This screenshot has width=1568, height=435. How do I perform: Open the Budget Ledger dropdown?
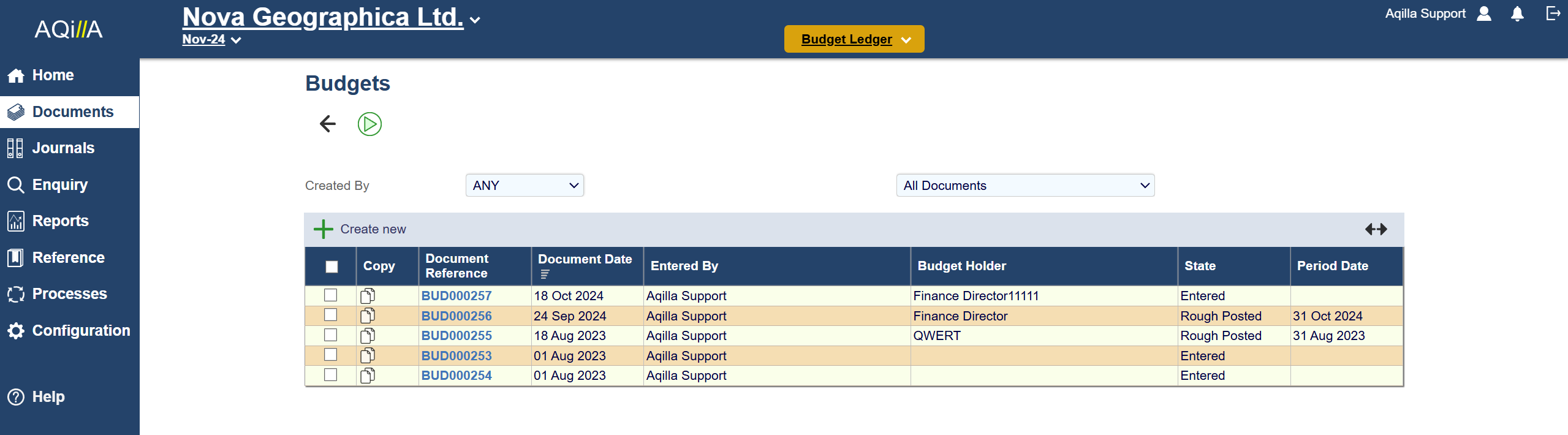[x=854, y=39]
